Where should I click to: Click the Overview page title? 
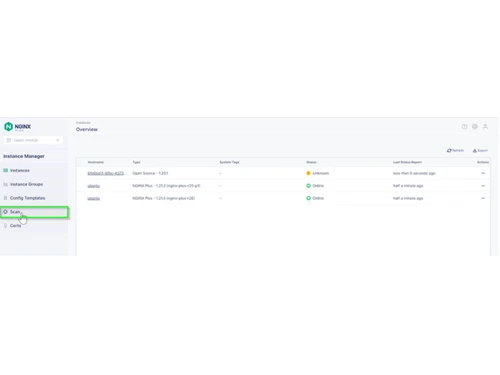tap(87, 129)
